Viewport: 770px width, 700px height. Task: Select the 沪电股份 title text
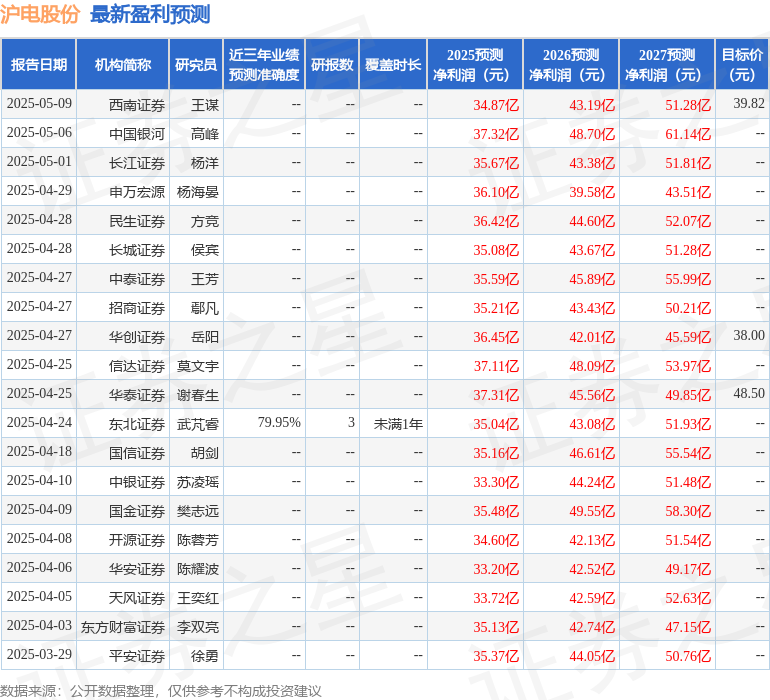click(40, 14)
